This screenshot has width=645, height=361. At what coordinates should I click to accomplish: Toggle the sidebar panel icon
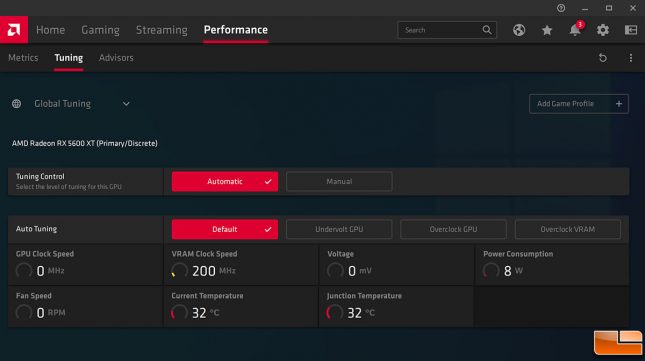631,30
